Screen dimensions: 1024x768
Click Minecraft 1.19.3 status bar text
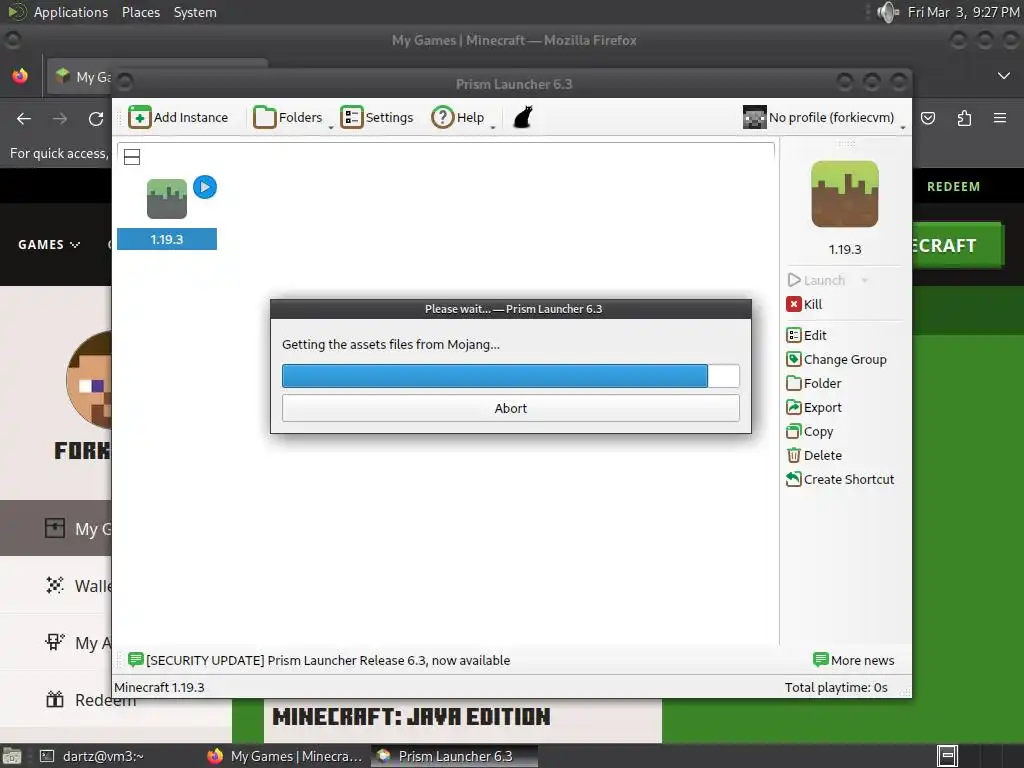point(159,687)
